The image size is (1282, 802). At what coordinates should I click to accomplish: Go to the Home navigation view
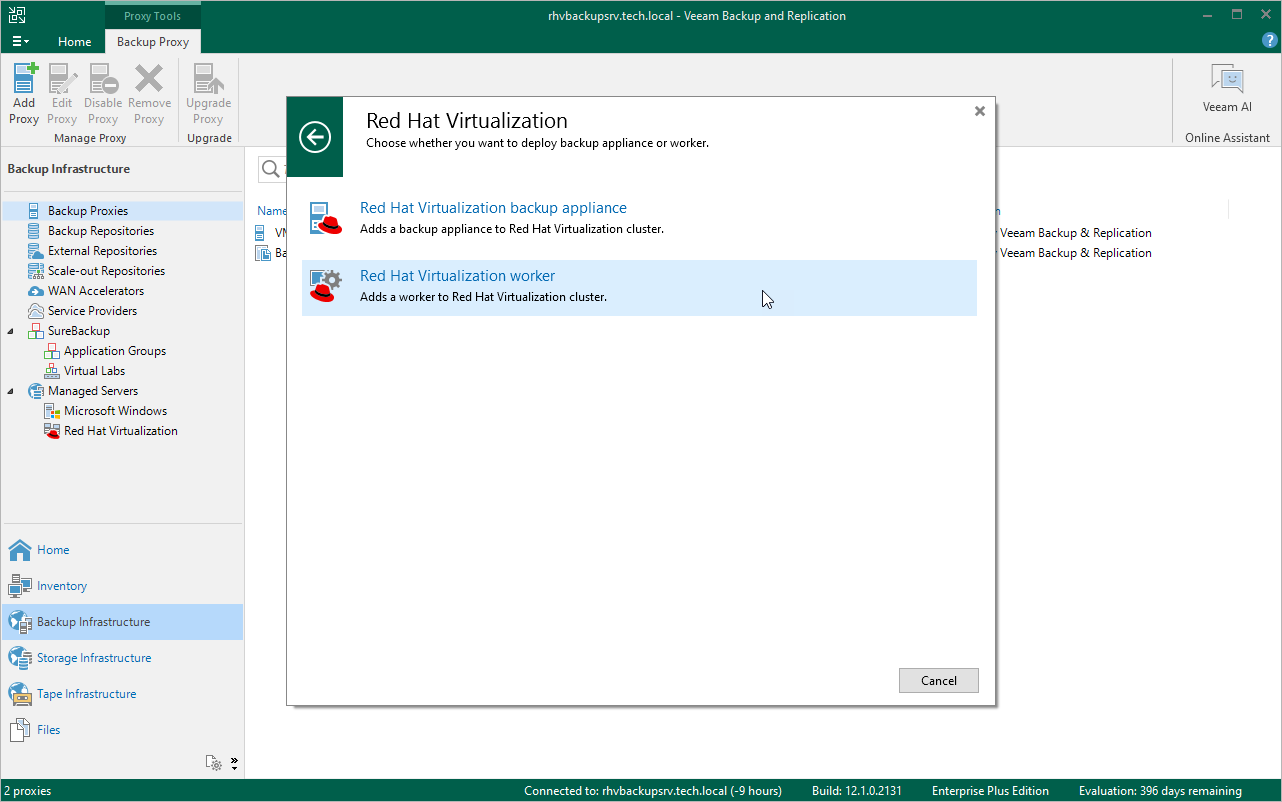click(x=122, y=550)
